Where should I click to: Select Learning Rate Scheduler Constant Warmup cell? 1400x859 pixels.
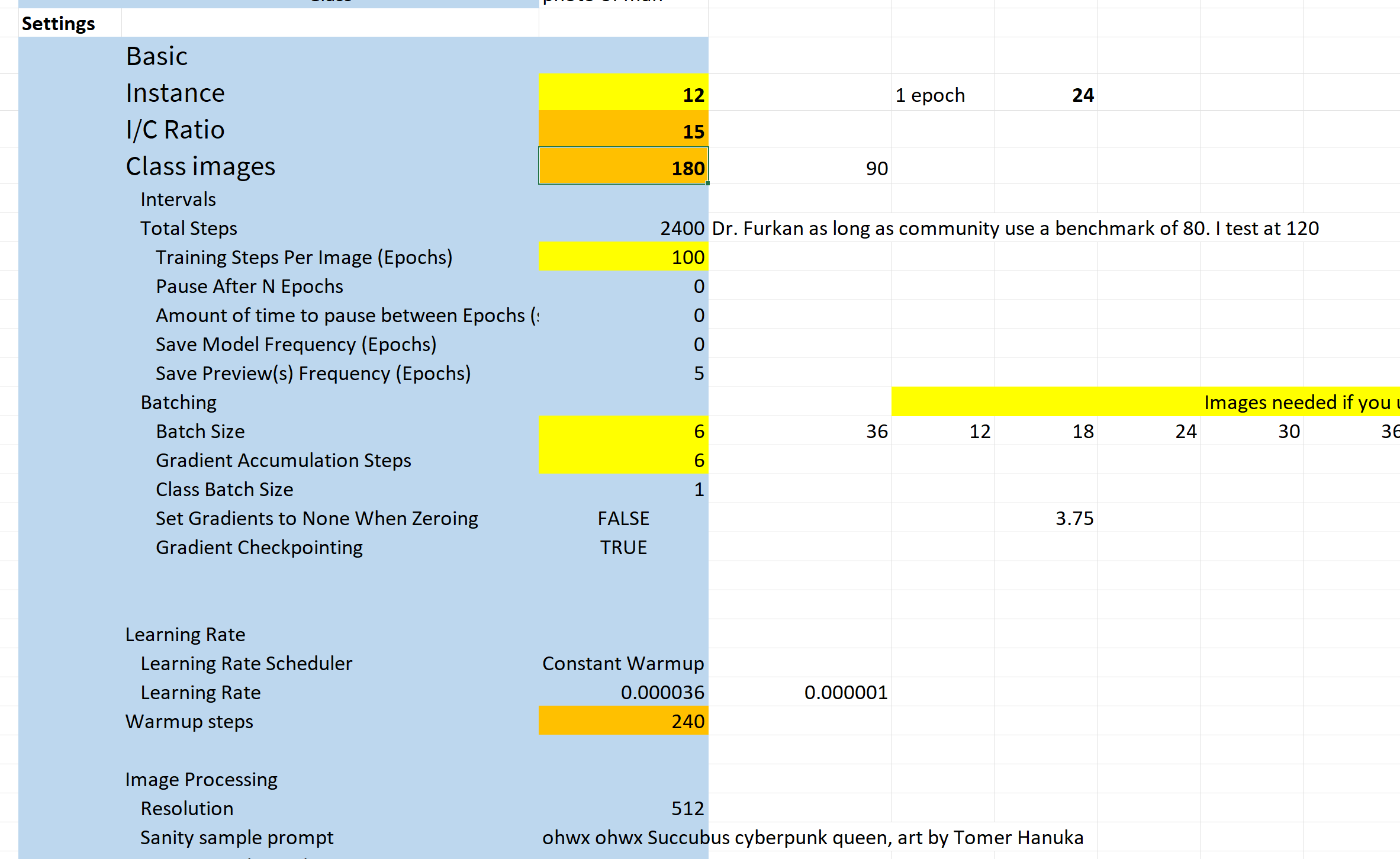[623, 663]
